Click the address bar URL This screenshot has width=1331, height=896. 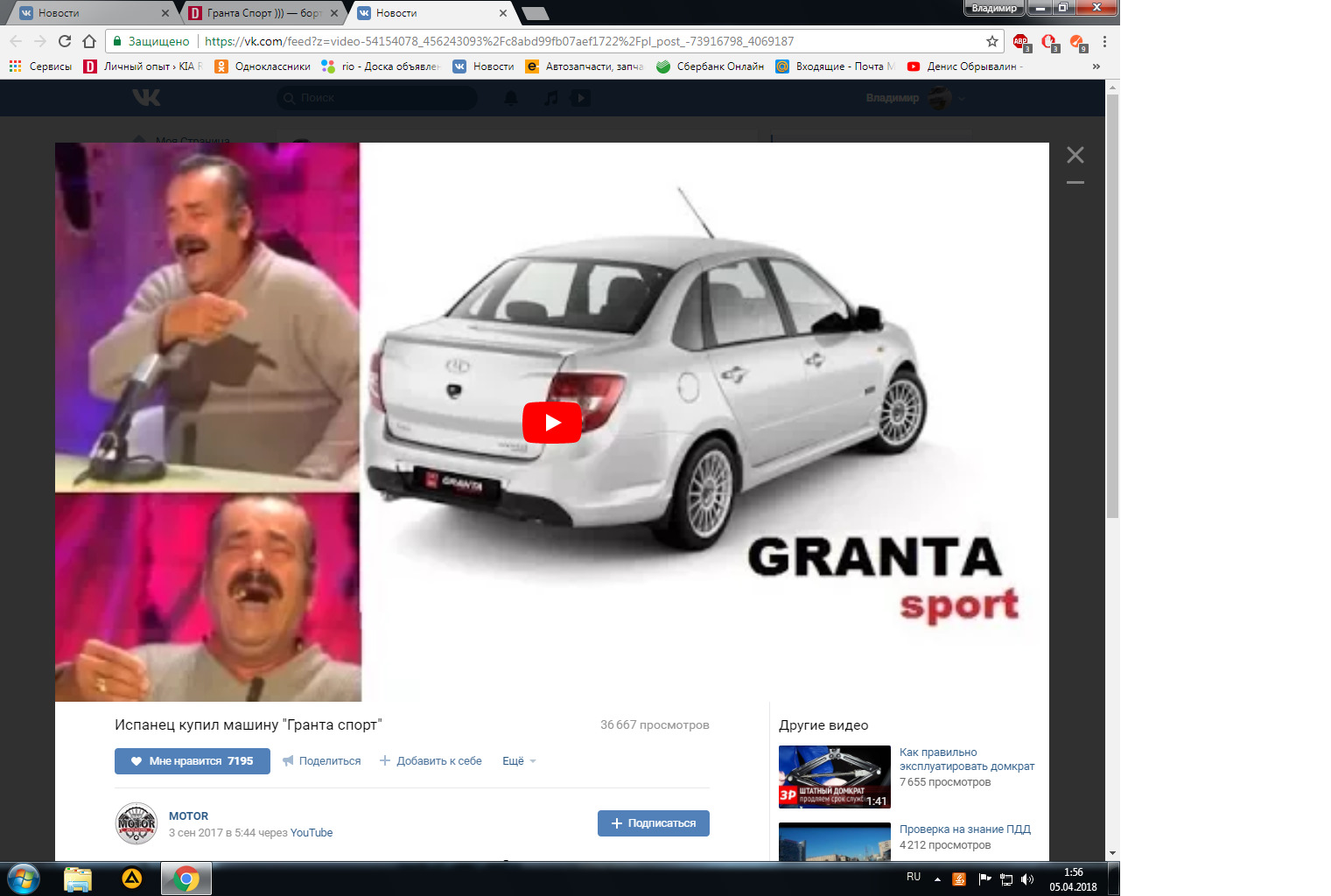pos(499,41)
